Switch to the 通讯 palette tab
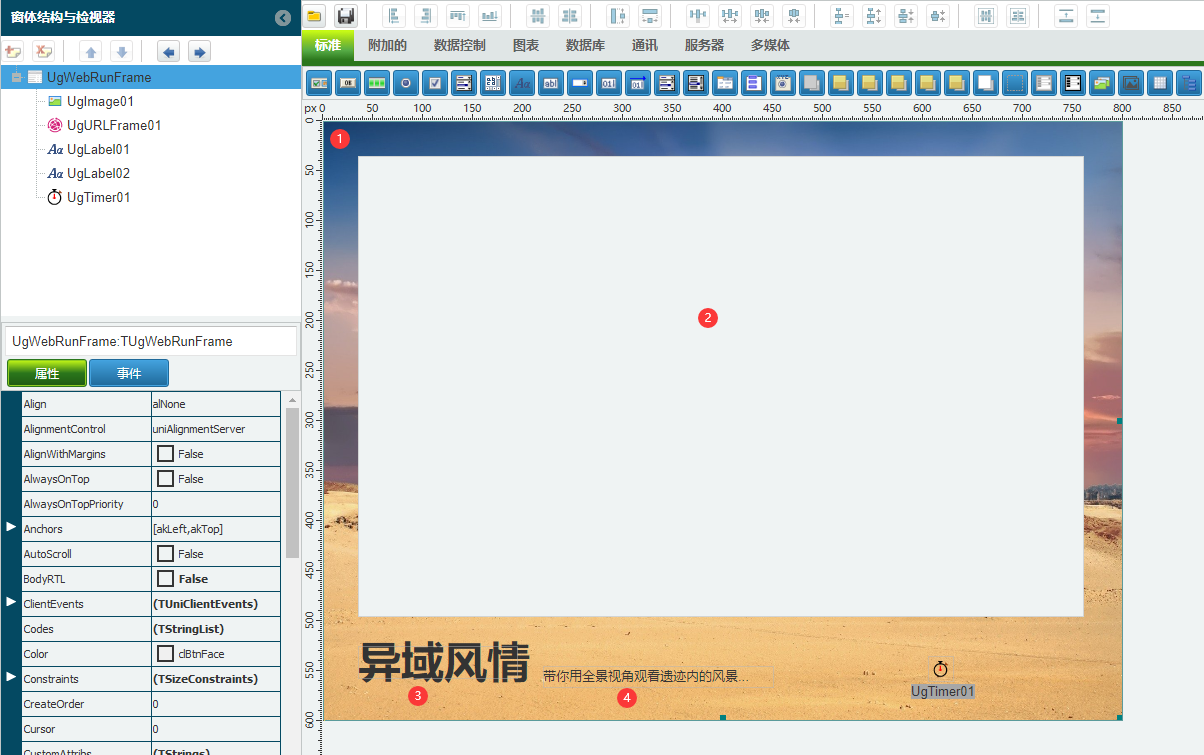This screenshot has width=1204, height=755. [x=645, y=45]
